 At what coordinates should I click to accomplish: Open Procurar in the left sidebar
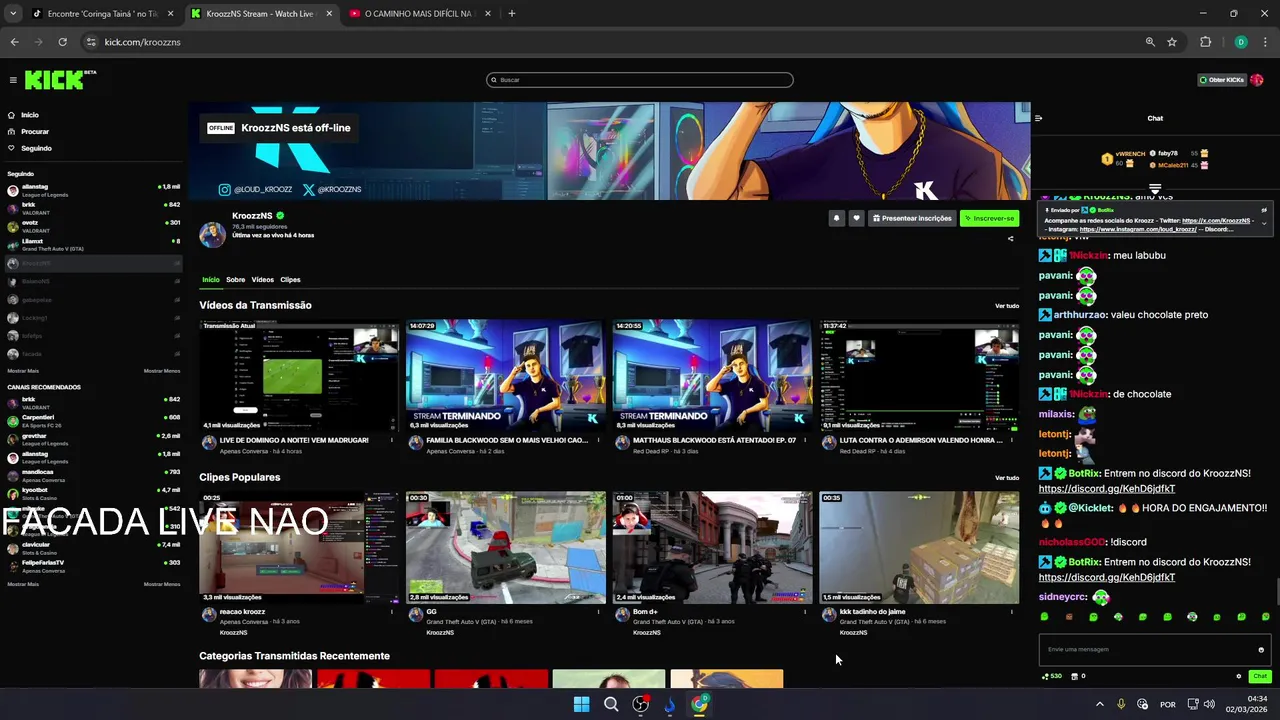[34, 131]
